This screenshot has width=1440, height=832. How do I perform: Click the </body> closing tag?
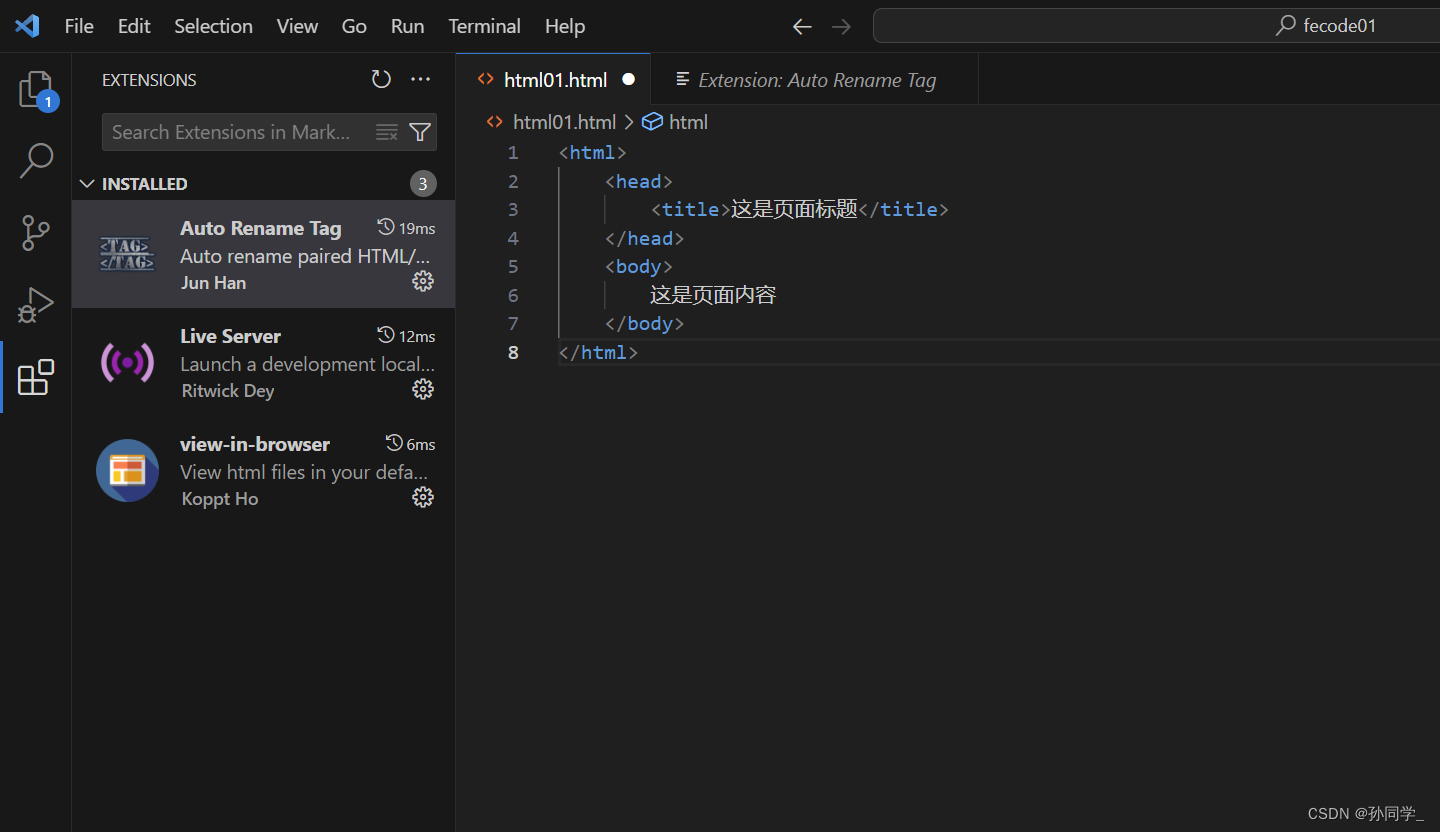point(645,323)
